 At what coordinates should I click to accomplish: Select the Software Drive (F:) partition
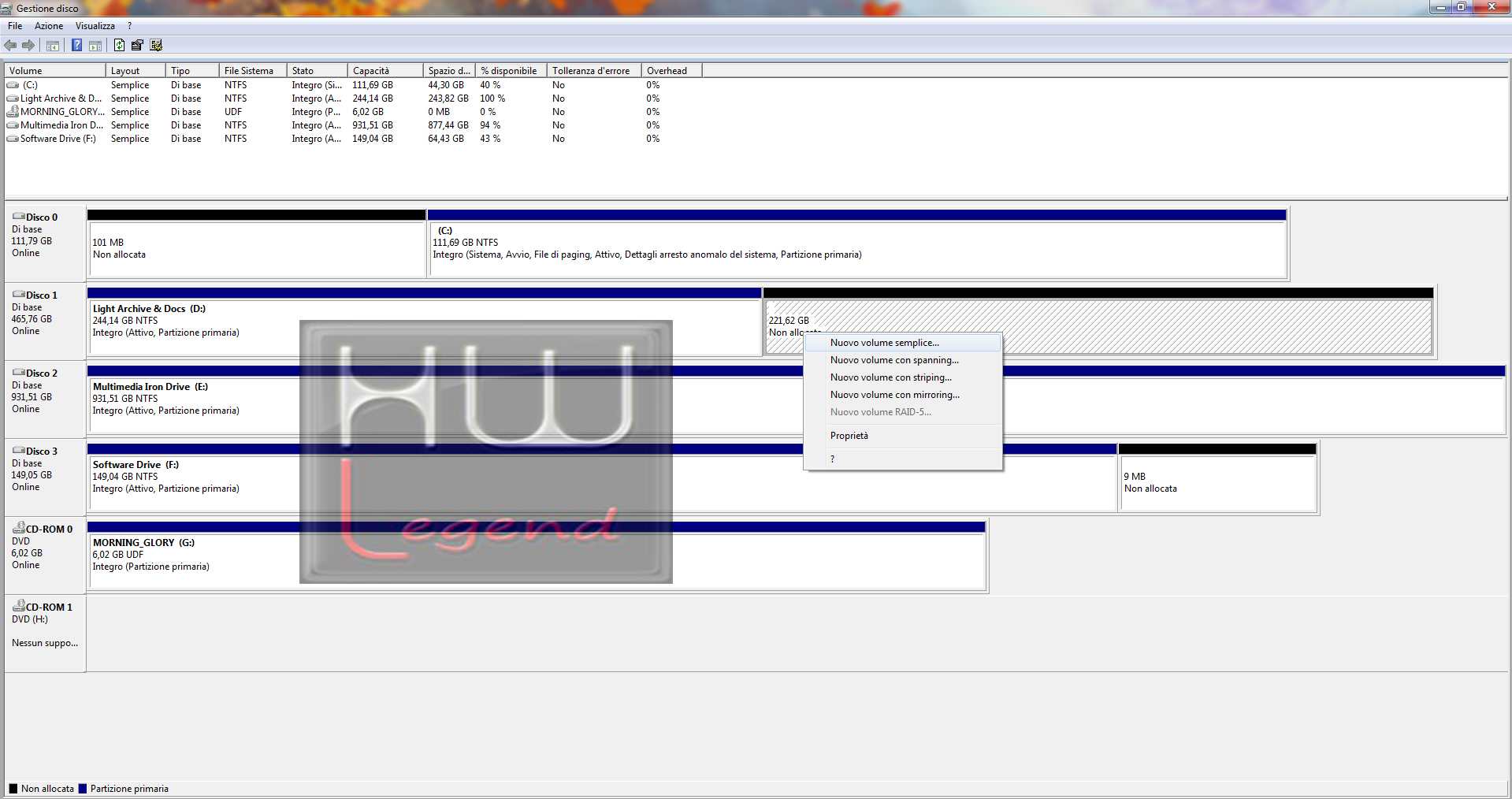pyautogui.click(x=602, y=477)
